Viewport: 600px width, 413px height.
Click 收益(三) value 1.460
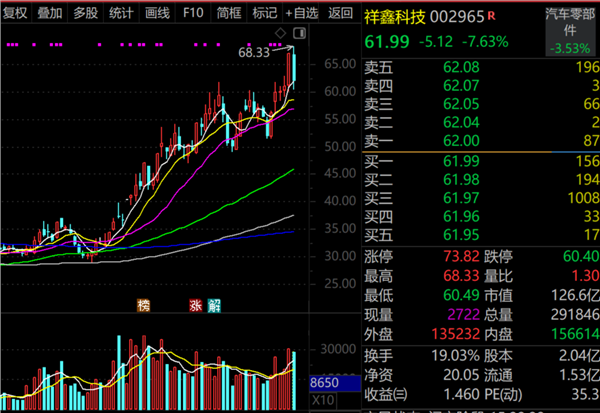461,394
